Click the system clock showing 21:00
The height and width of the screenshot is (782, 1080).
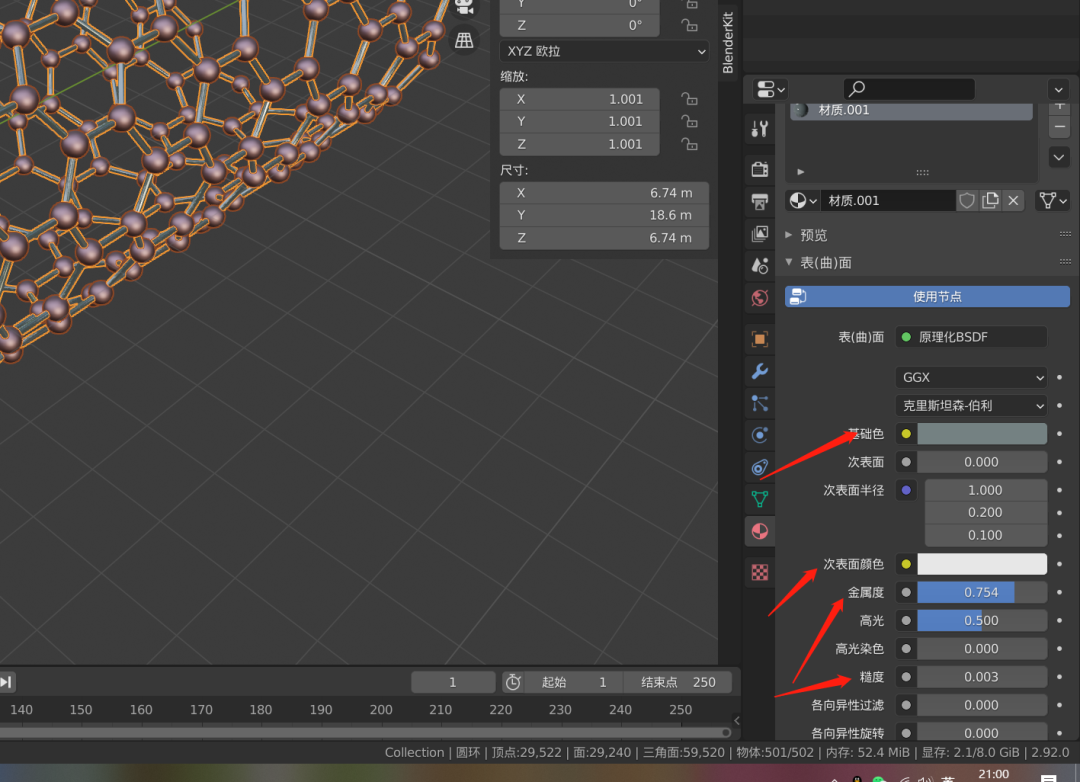pyautogui.click(x=993, y=774)
